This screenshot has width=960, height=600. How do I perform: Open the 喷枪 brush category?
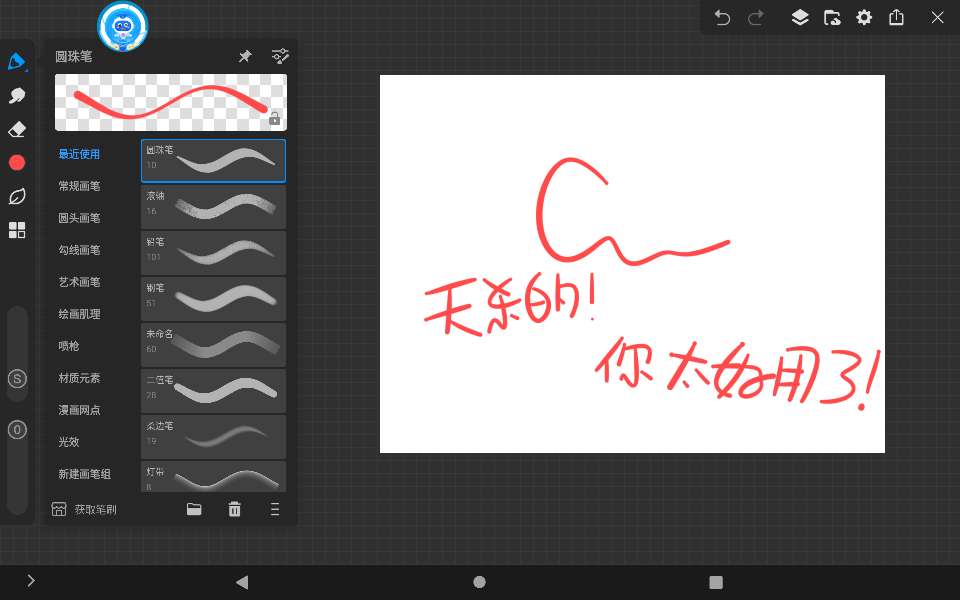pos(68,346)
